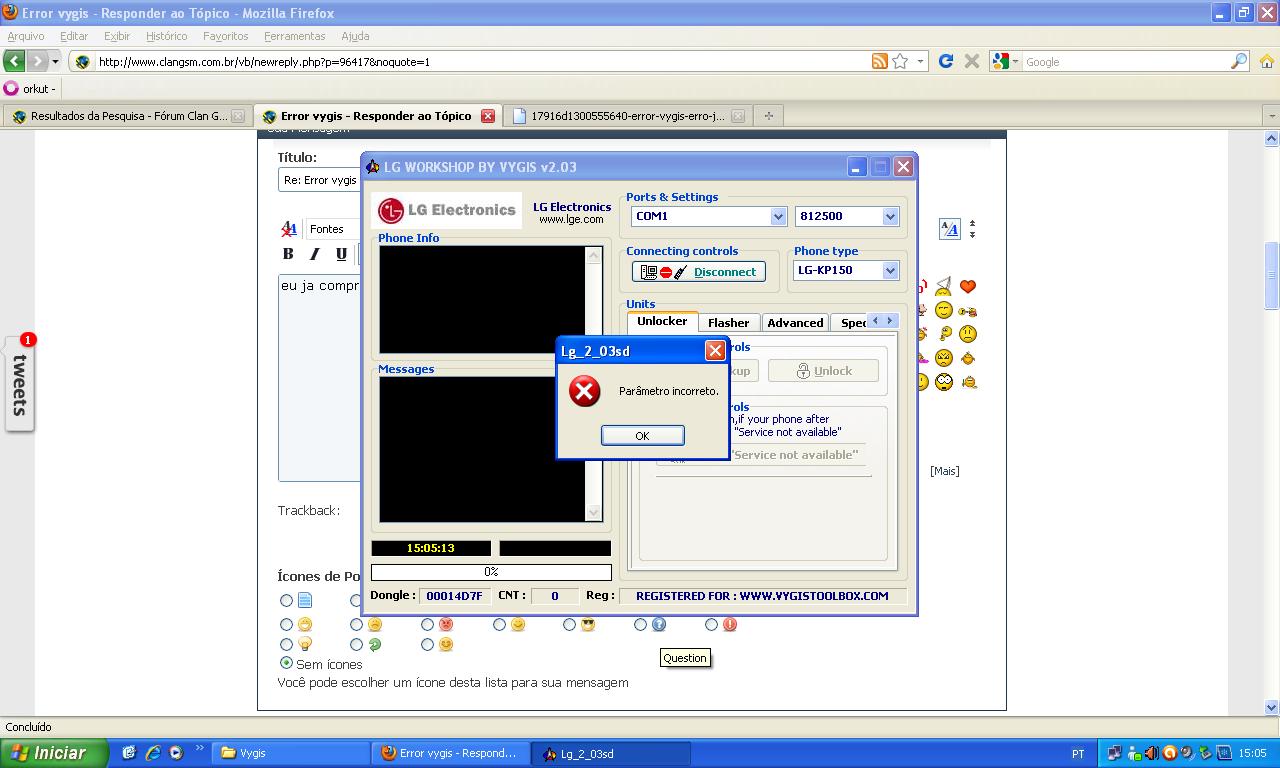Open the Arquivo menu

[26, 36]
